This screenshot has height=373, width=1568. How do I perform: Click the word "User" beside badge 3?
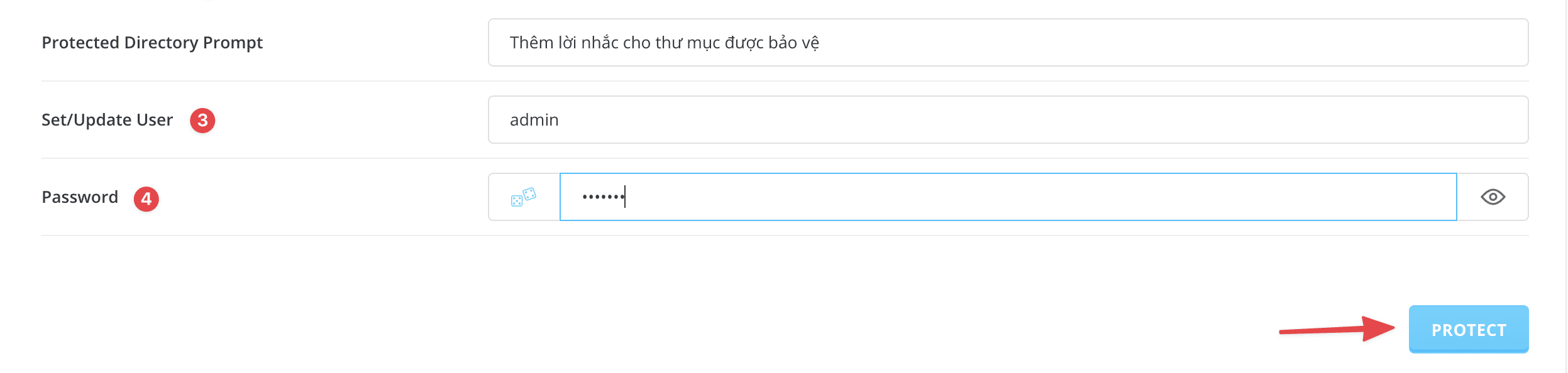point(155,120)
